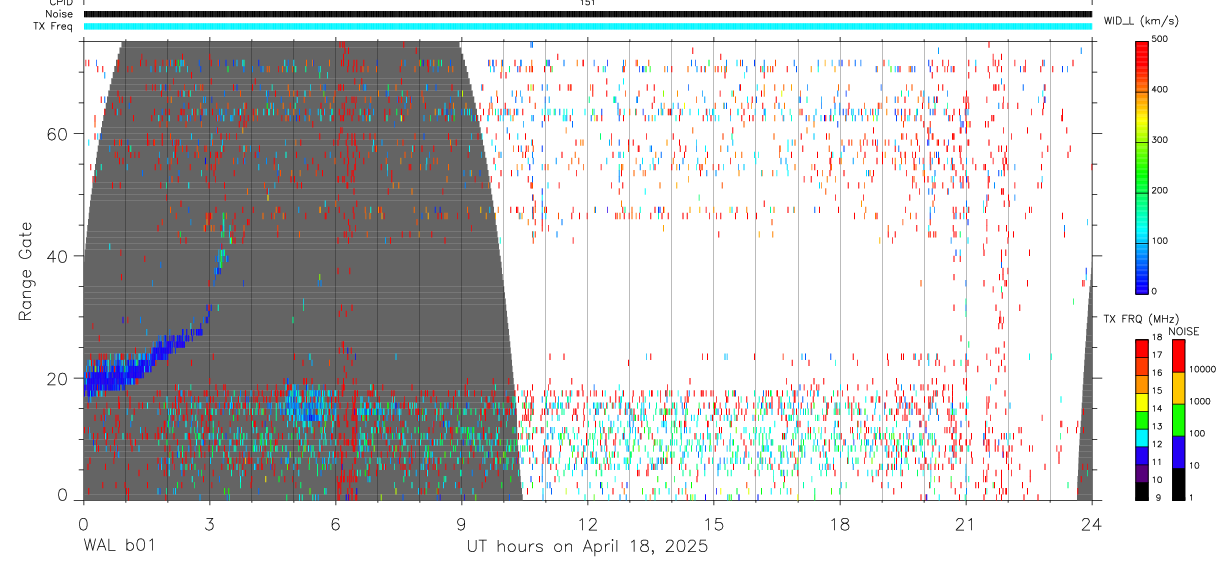Screen dimensions: 1228x567
Task: Click the '24' tick on the UT hours axis
Action: tap(1091, 524)
